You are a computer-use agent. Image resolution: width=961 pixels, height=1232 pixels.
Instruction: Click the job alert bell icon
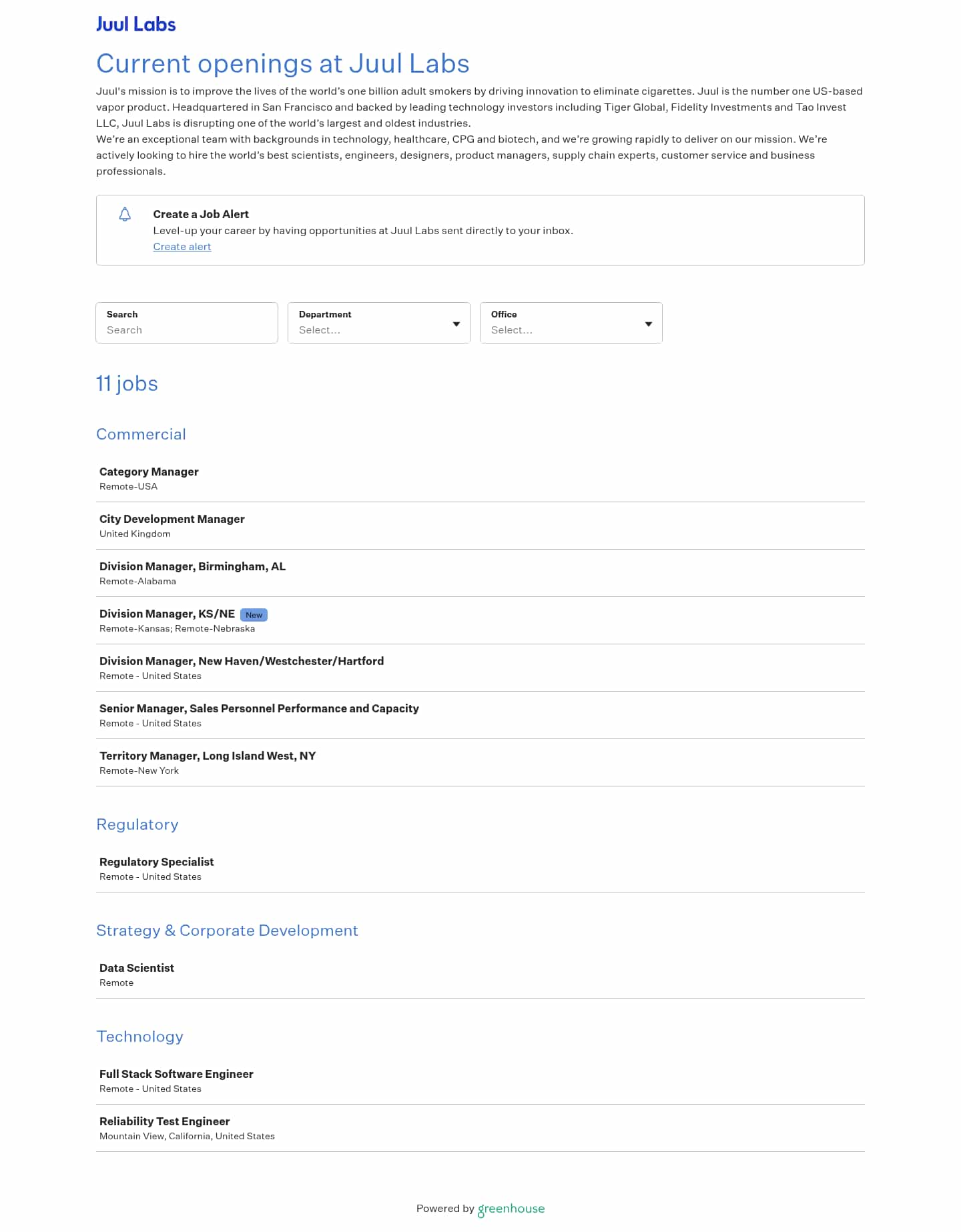click(125, 214)
